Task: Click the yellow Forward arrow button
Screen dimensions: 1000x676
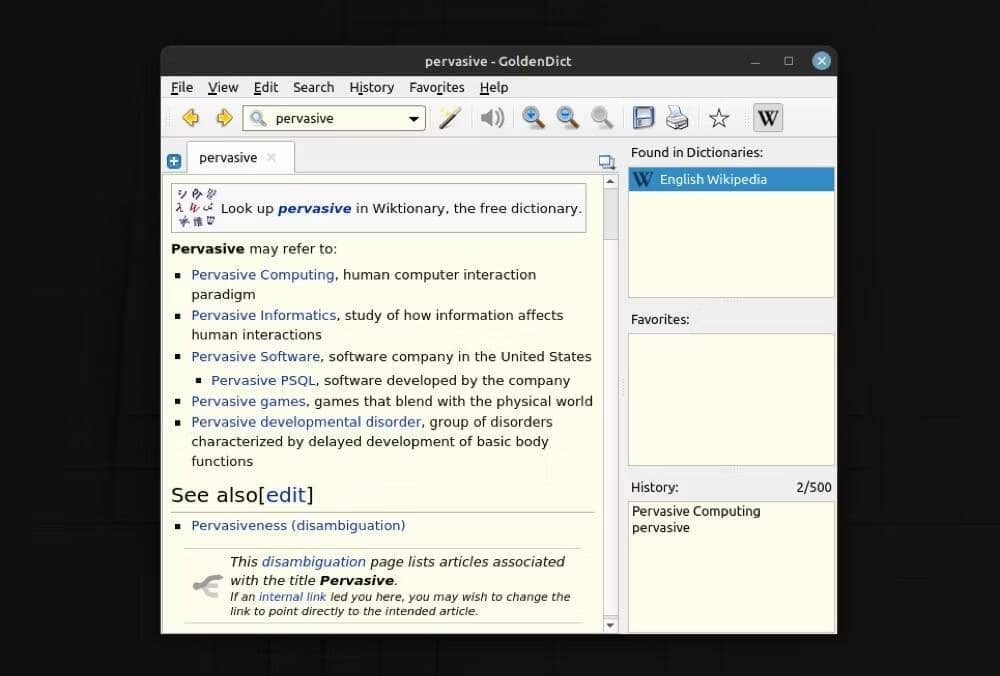Action: 224,118
